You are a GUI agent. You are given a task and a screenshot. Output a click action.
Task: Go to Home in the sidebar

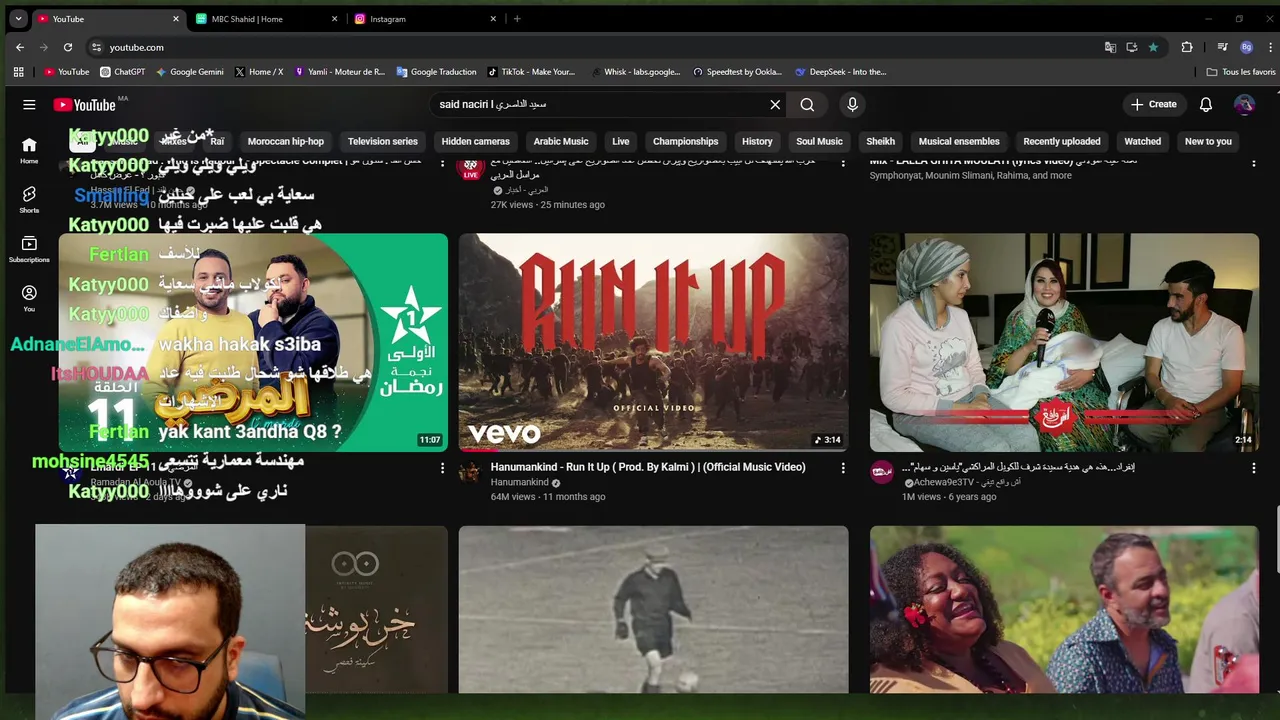tap(29, 150)
